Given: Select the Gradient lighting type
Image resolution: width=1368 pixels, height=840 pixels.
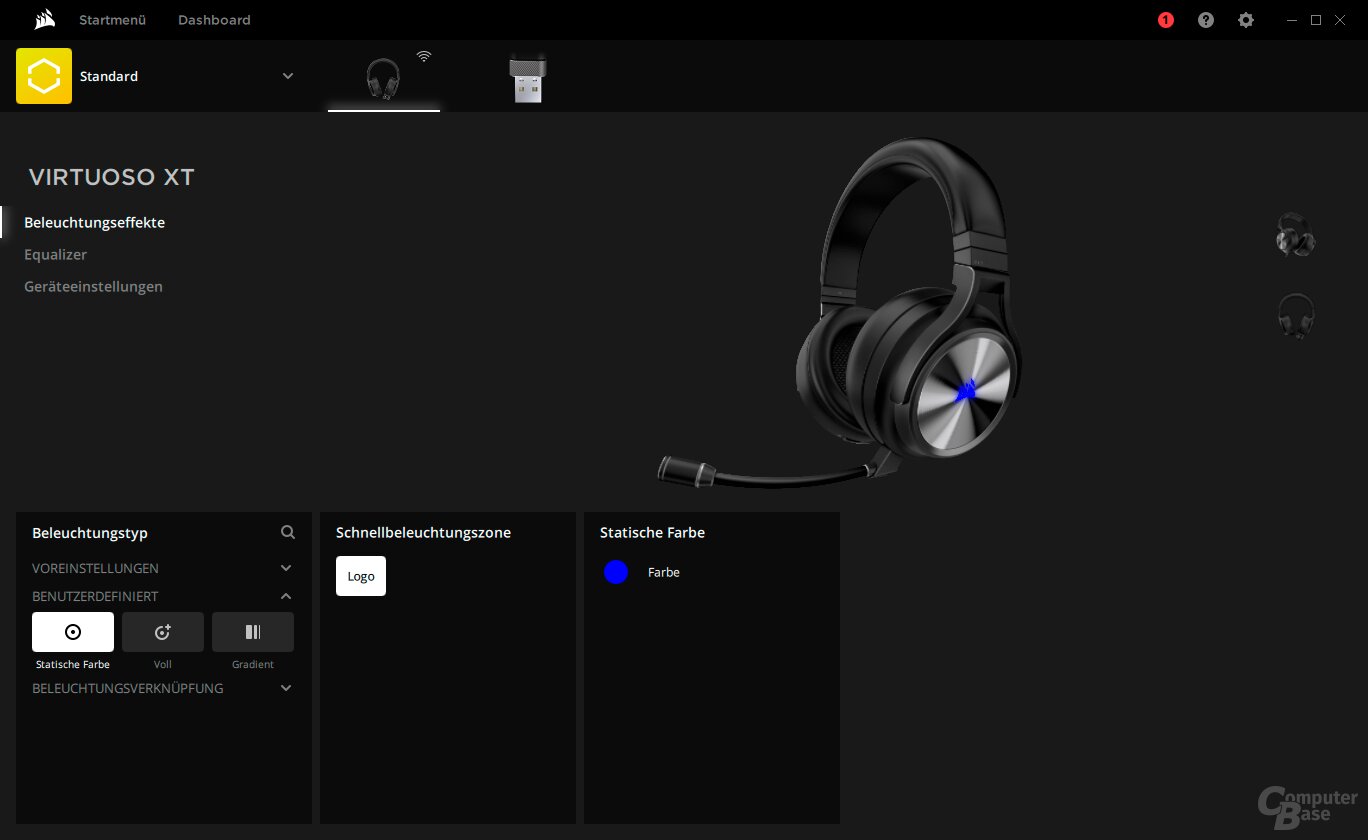Looking at the screenshot, I should click(x=253, y=632).
